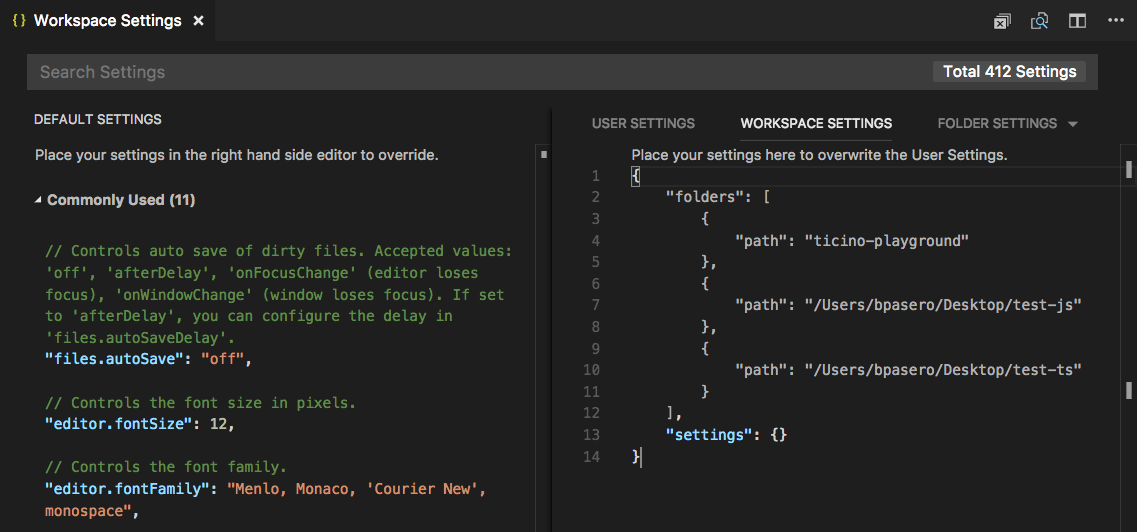The width and height of the screenshot is (1137, 532).
Task: Click the Open Settings file search icon
Action: [x=1040, y=21]
